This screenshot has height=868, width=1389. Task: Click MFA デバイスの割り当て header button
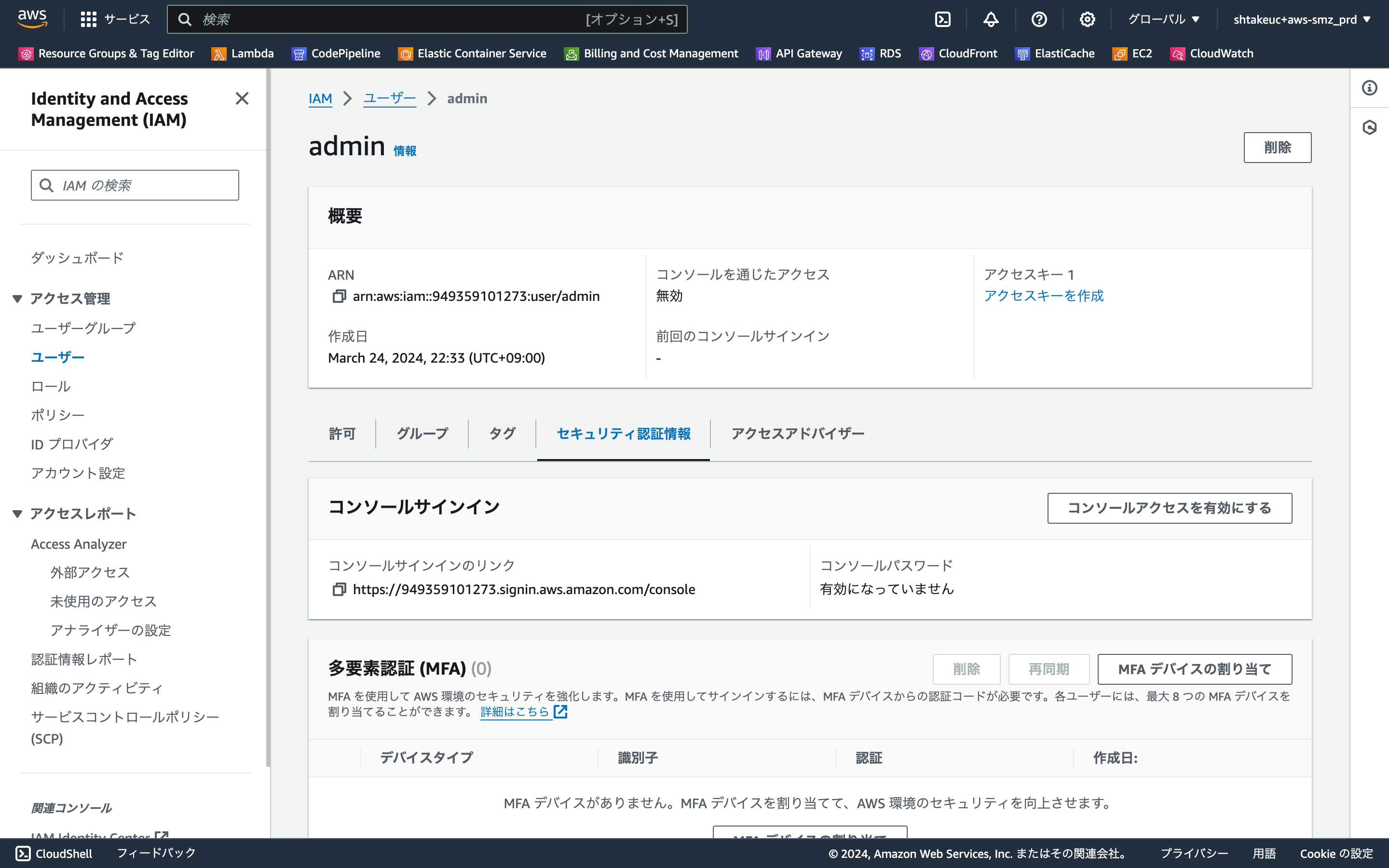(x=1195, y=669)
